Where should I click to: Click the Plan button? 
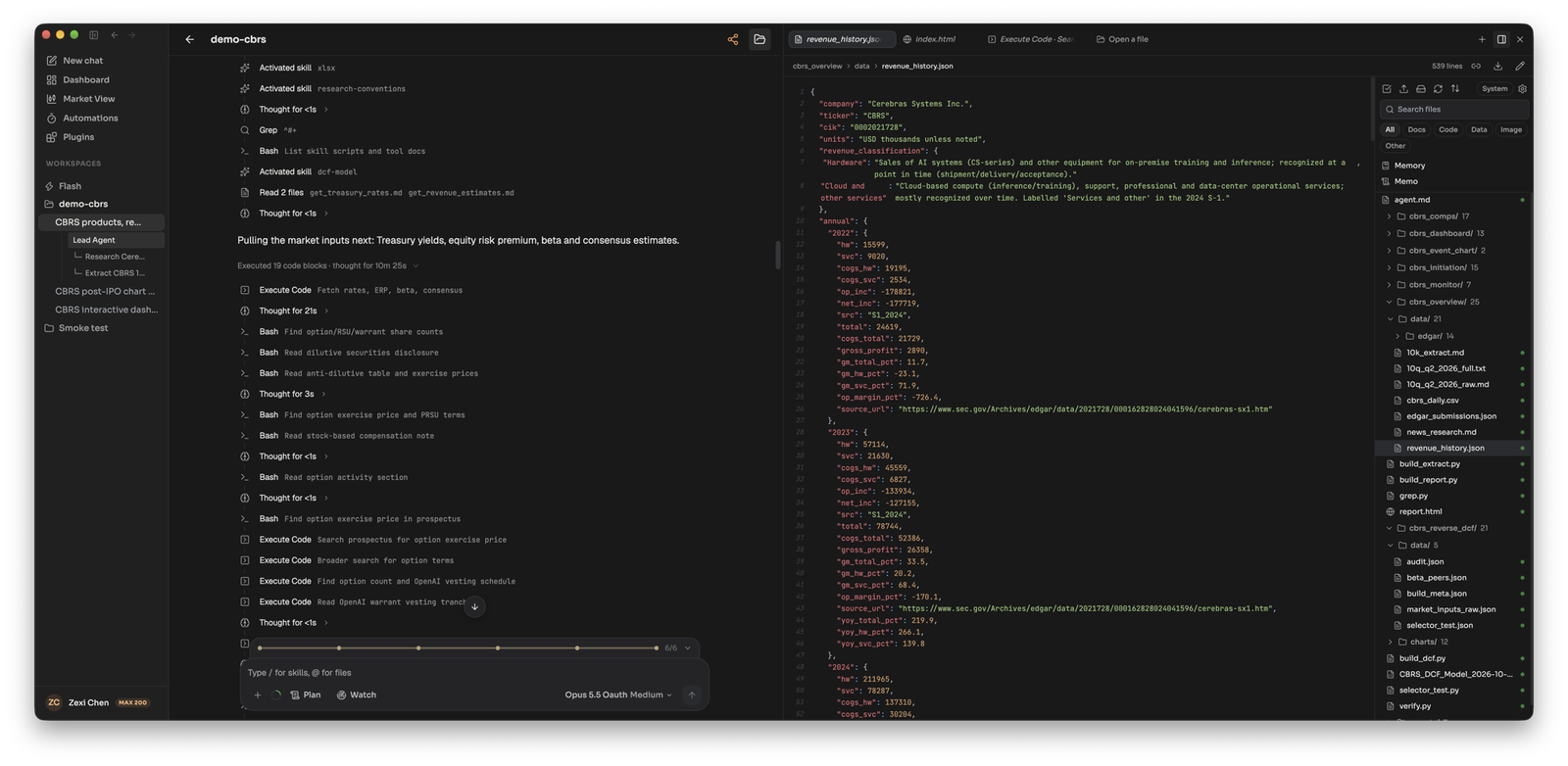(306, 695)
